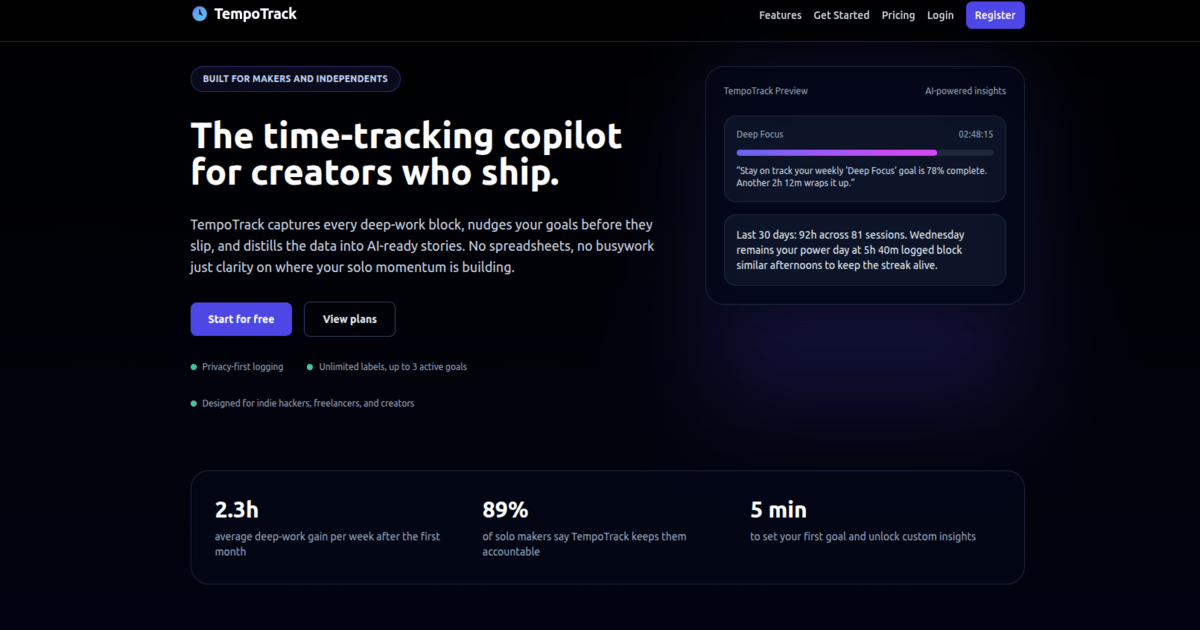Open the Features page from the navbar

point(780,15)
